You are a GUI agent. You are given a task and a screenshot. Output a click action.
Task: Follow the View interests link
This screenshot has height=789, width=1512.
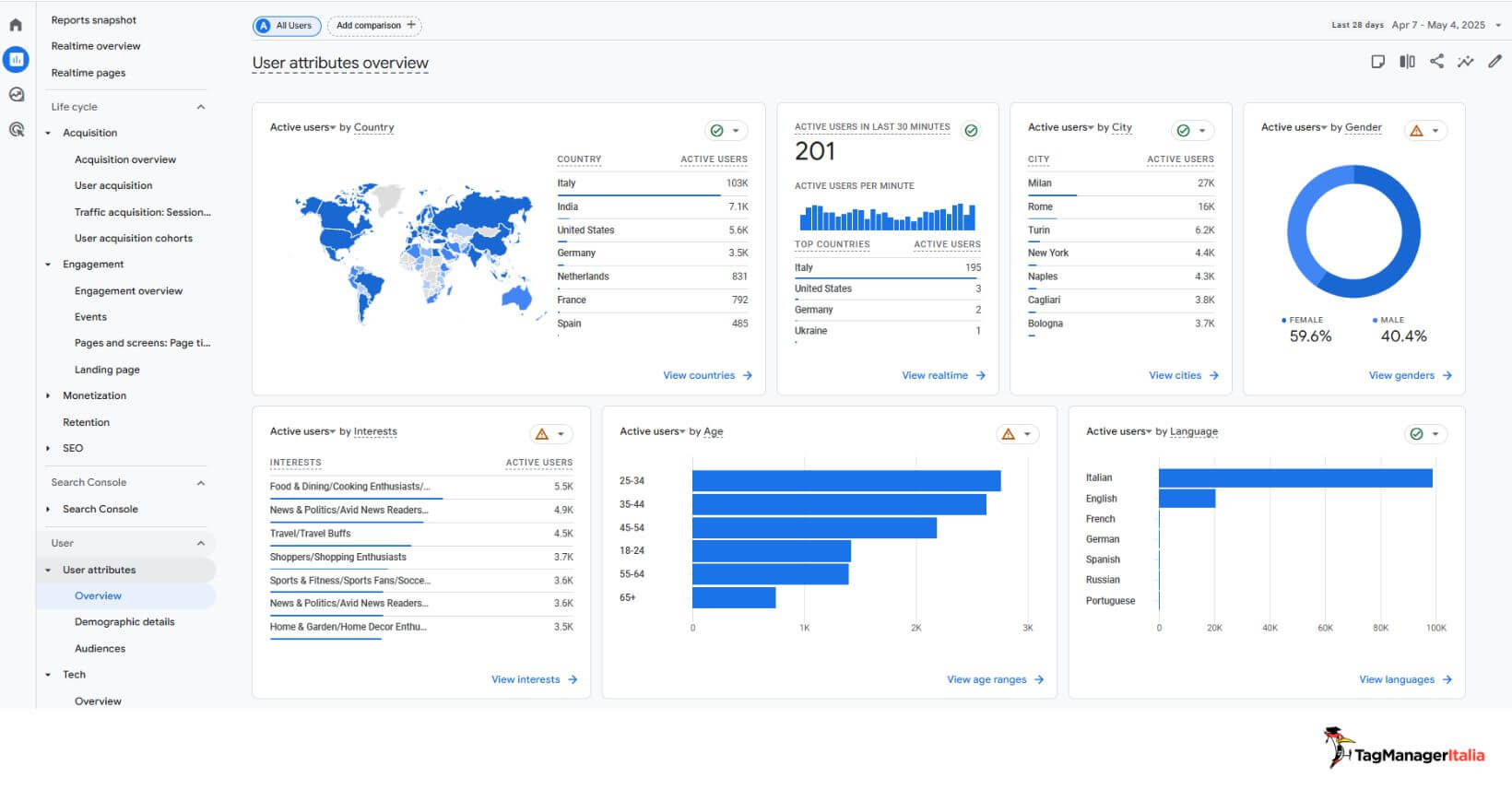pos(535,679)
